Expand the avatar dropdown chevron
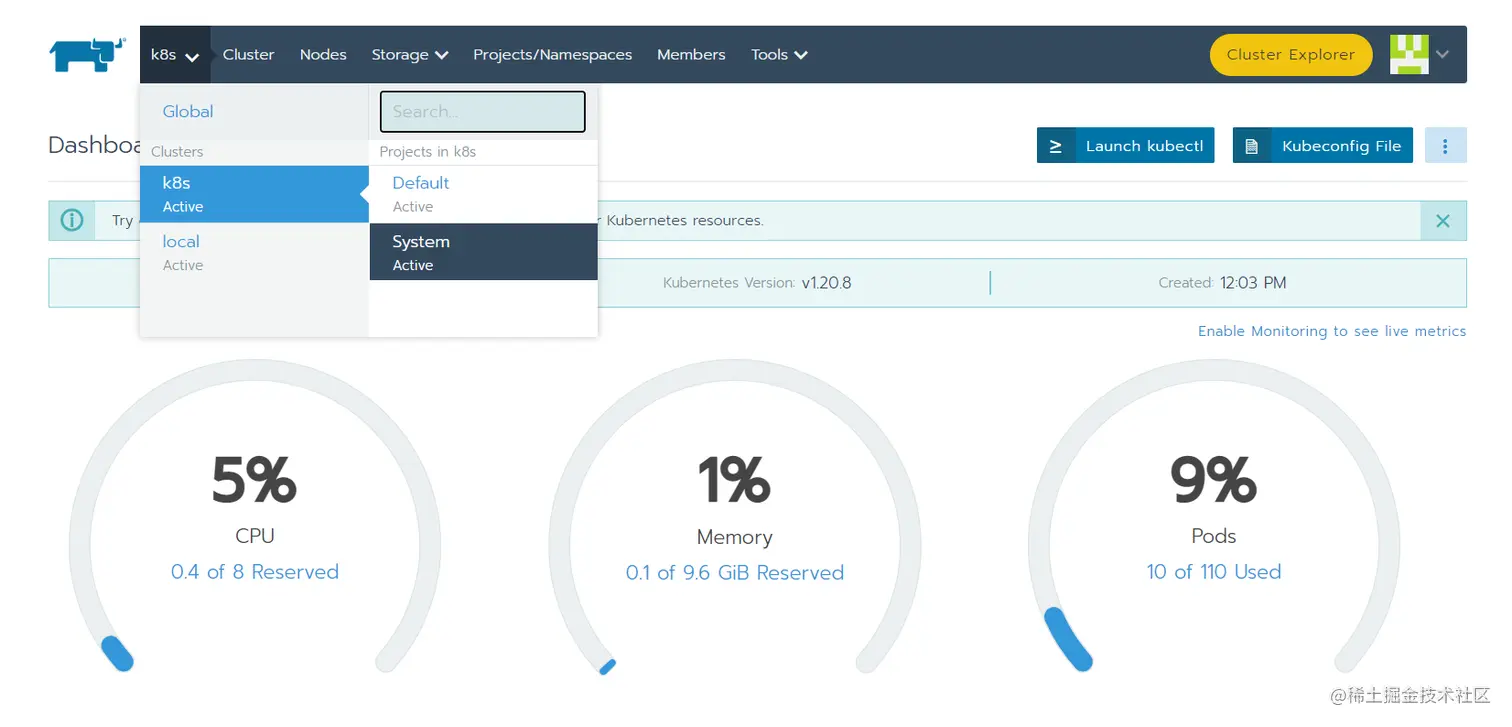Viewport: 1512px width, 727px height. coord(1442,55)
